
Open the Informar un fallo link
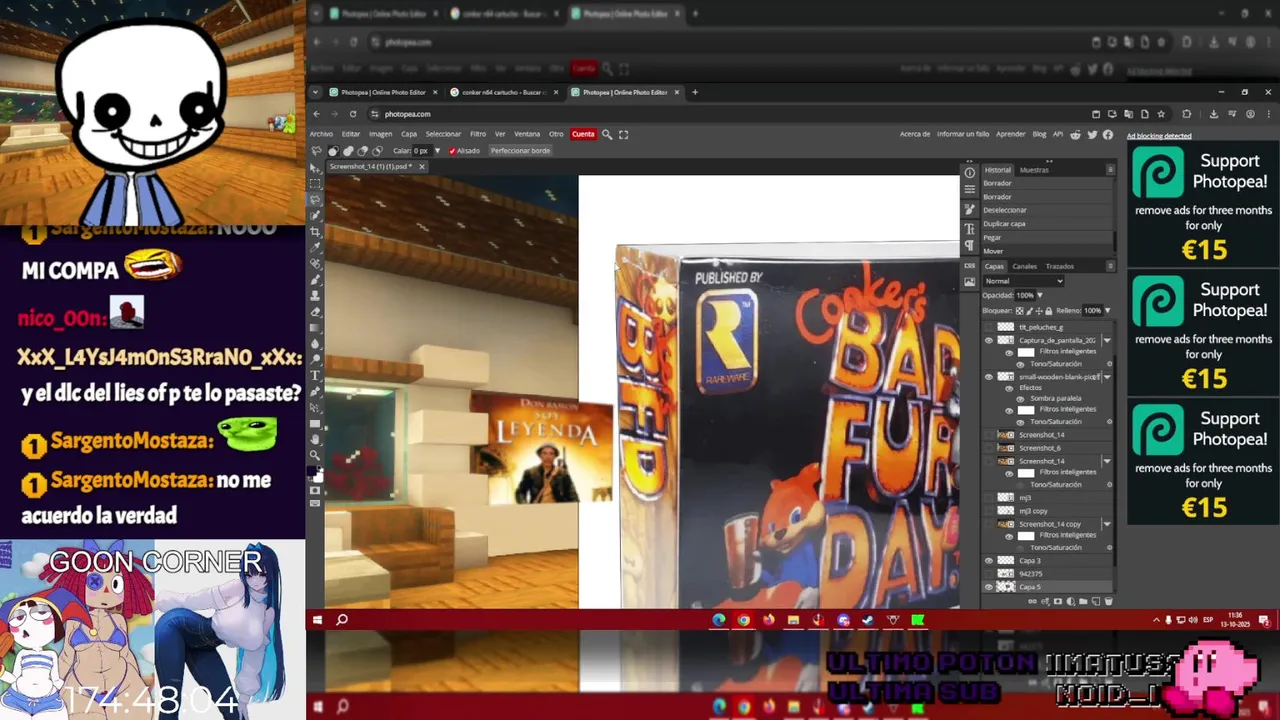[963, 134]
